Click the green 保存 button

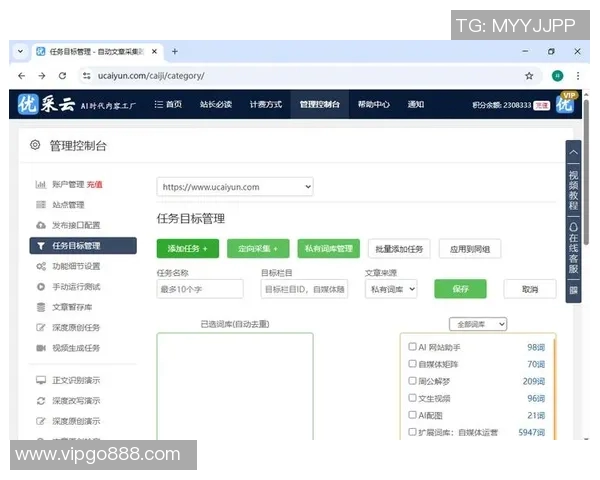tap(460, 289)
